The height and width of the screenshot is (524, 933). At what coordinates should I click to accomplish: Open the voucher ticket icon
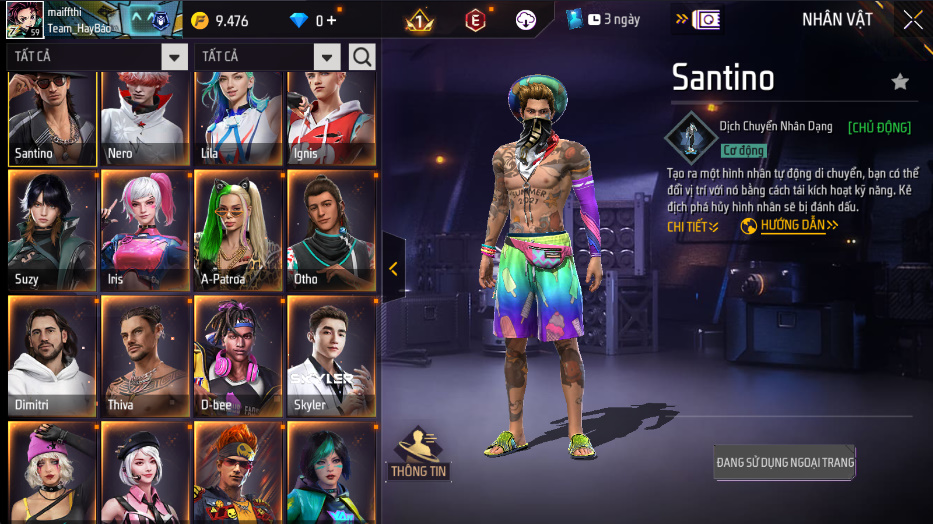click(x=706, y=20)
